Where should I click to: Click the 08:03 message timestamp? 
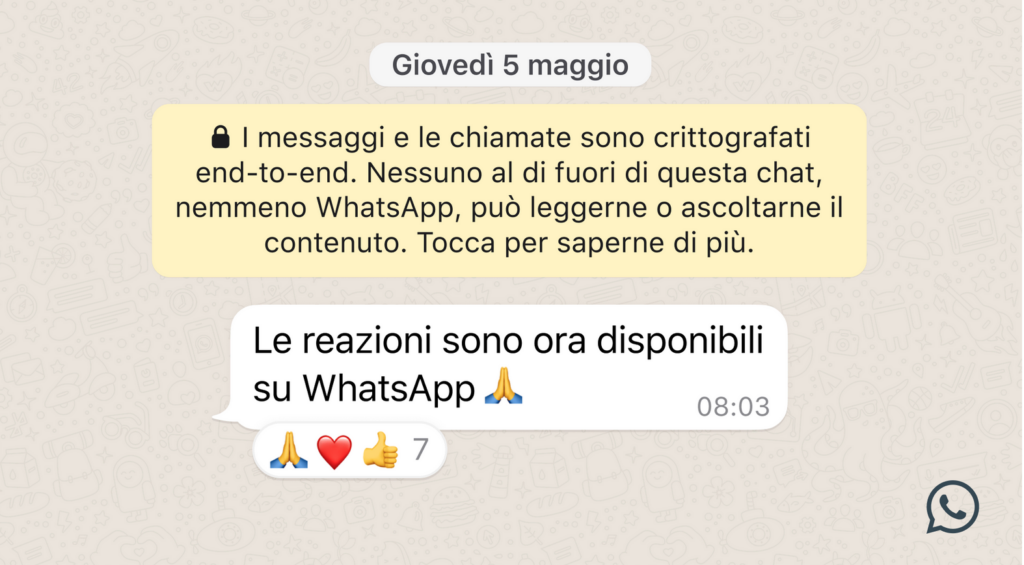tap(733, 407)
